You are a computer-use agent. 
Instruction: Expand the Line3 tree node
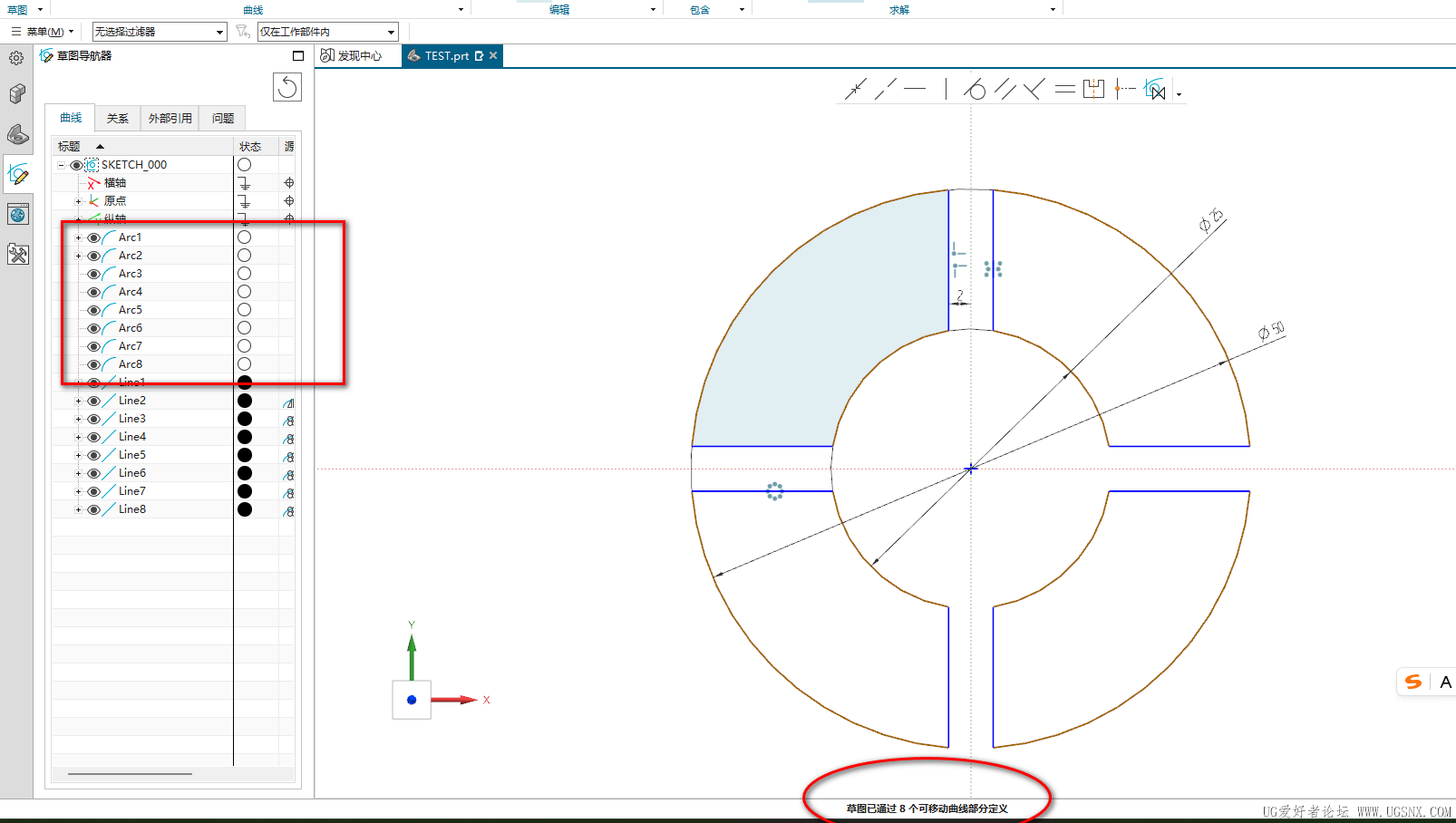pyautogui.click(x=78, y=419)
